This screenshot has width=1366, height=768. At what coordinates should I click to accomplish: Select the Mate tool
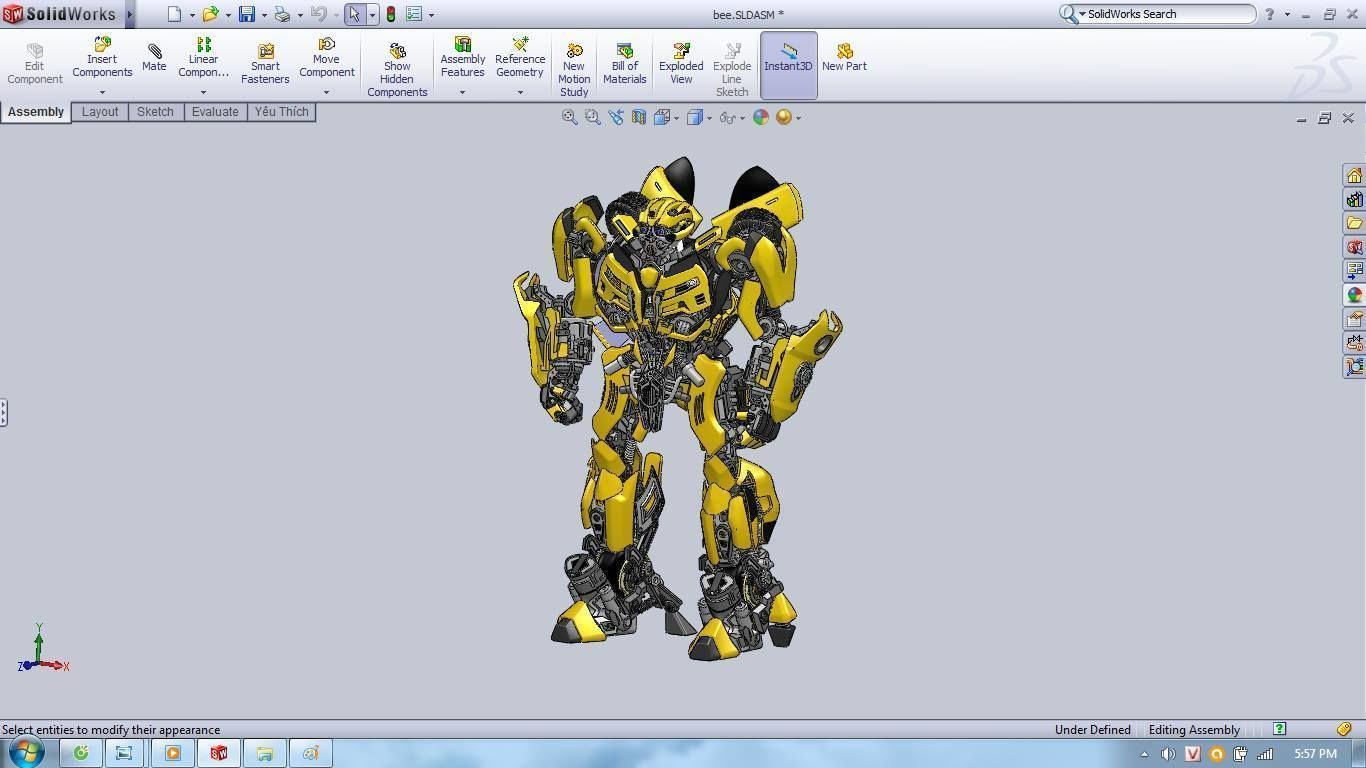(154, 58)
